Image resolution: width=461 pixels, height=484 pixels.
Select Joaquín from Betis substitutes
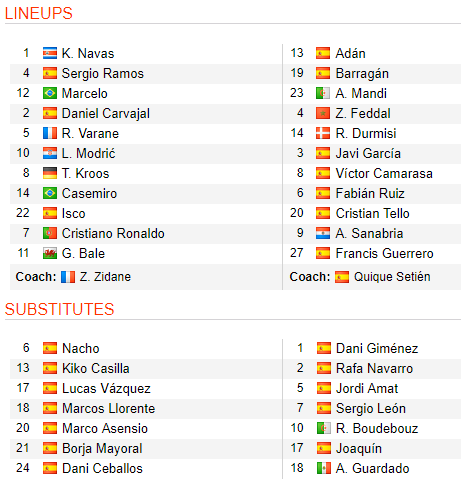pos(359,449)
